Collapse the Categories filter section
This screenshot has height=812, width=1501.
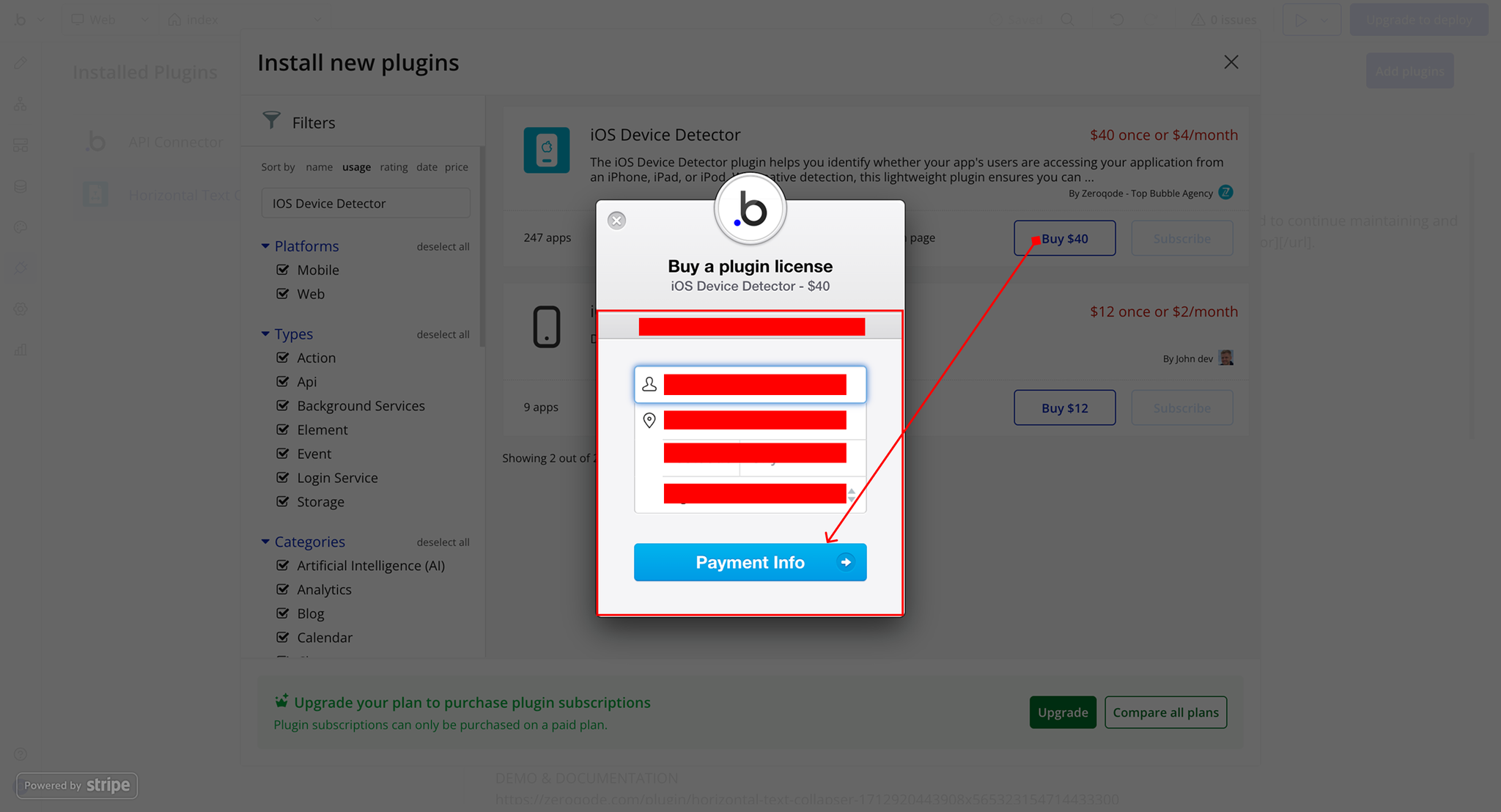pyautogui.click(x=265, y=542)
